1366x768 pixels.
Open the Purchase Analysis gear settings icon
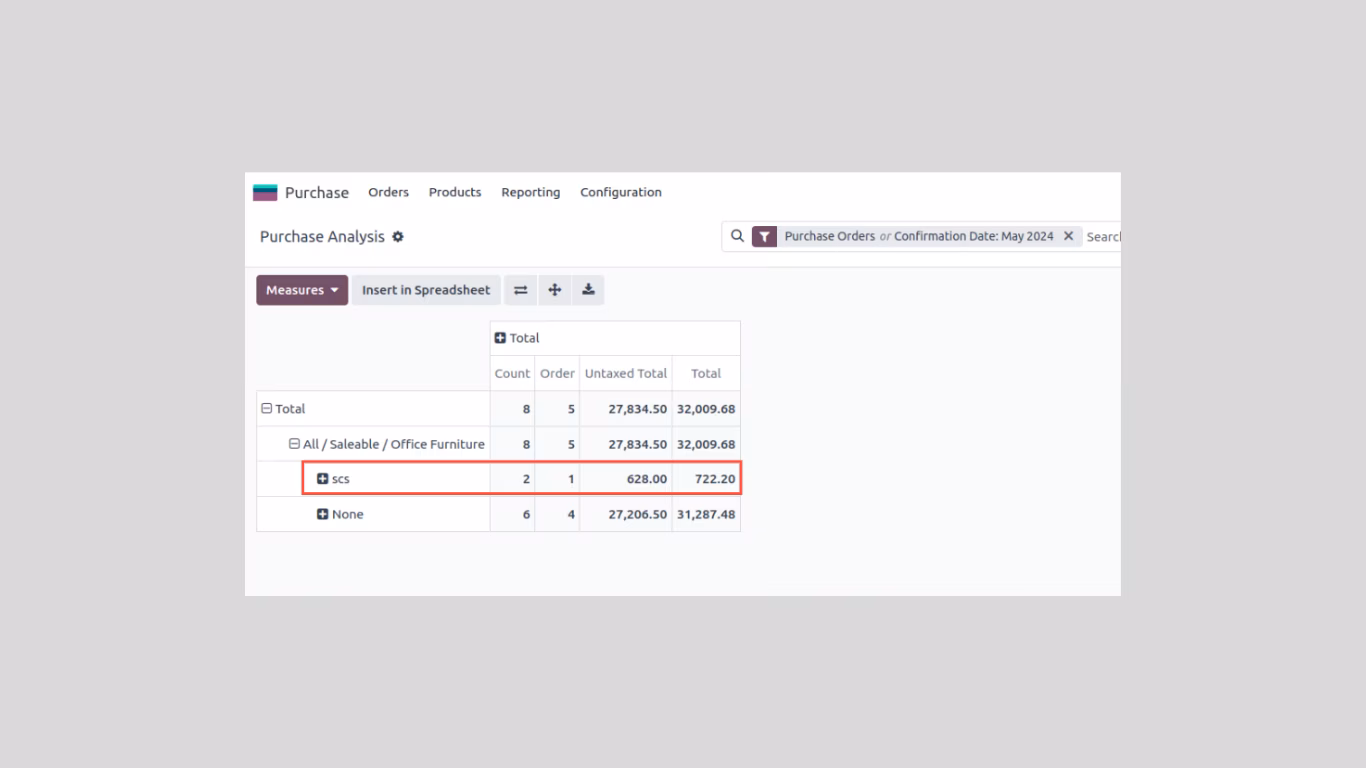click(398, 237)
